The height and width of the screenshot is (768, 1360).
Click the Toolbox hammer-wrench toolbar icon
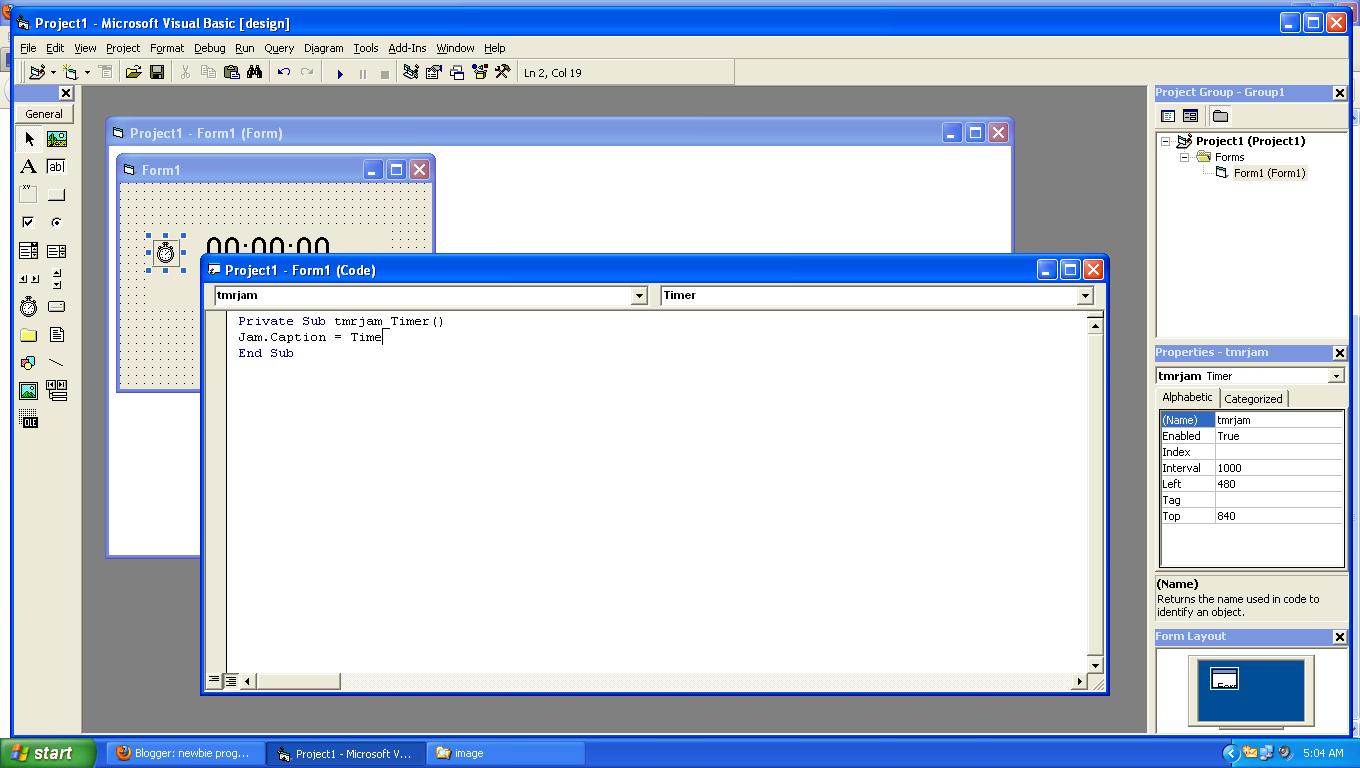[x=503, y=72]
